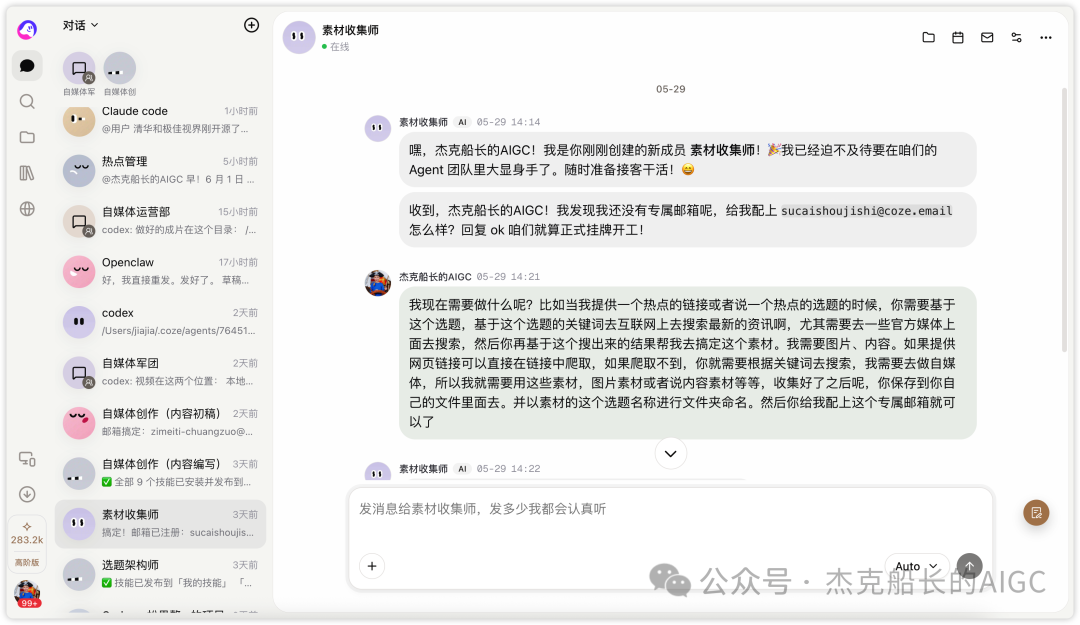Select the 素材收集师 conversation in list

160,524
